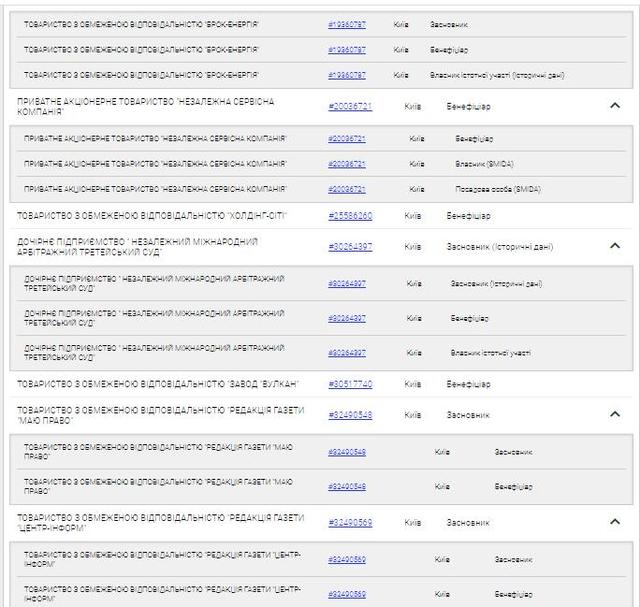The width and height of the screenshot is (640, 607).
Task: Click #19360787 link in "Власник істотної участі (Історичні дані)" row
Action: coord(347,74)
